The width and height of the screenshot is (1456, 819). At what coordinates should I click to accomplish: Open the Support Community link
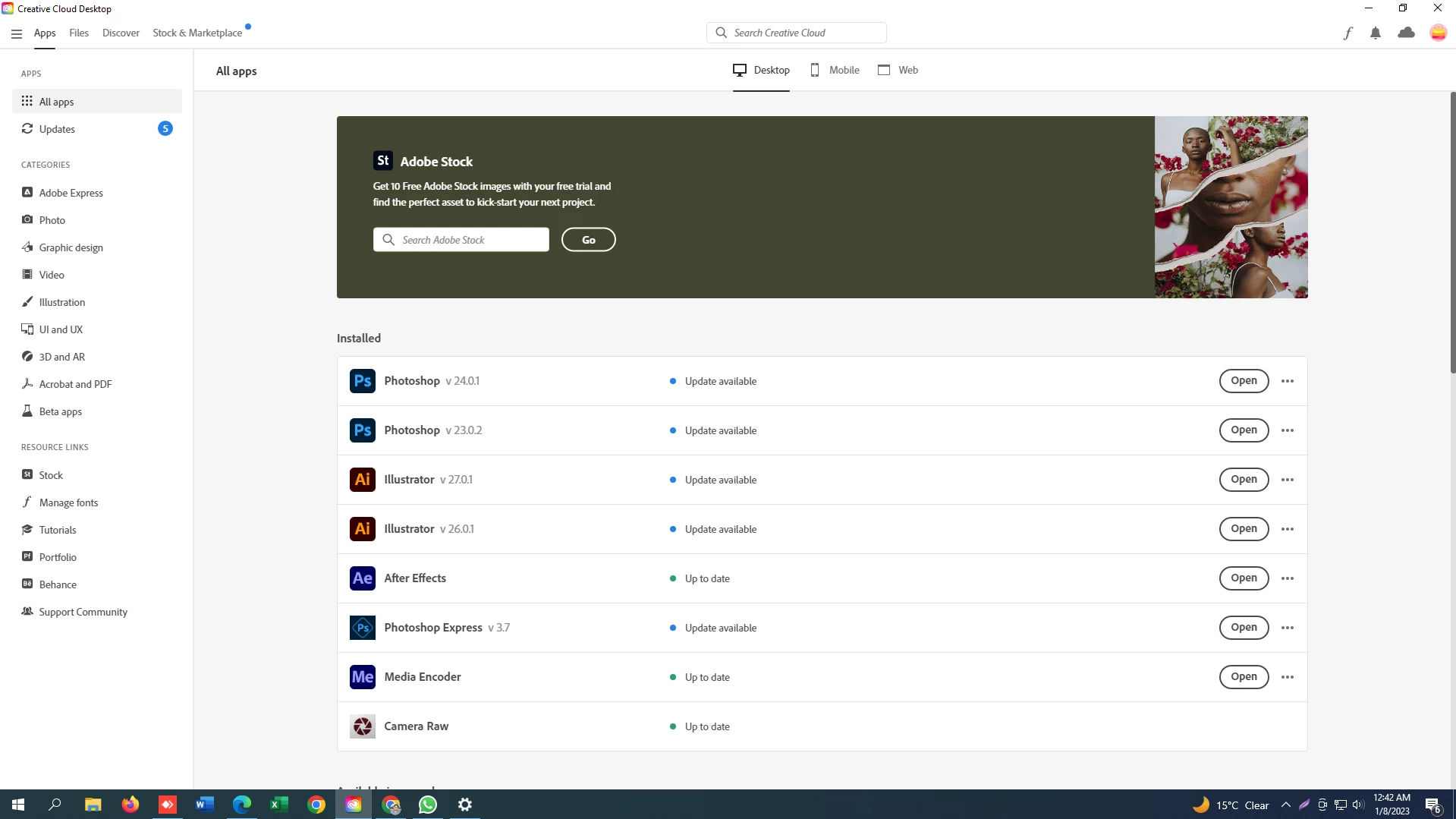tap(97, 612)
